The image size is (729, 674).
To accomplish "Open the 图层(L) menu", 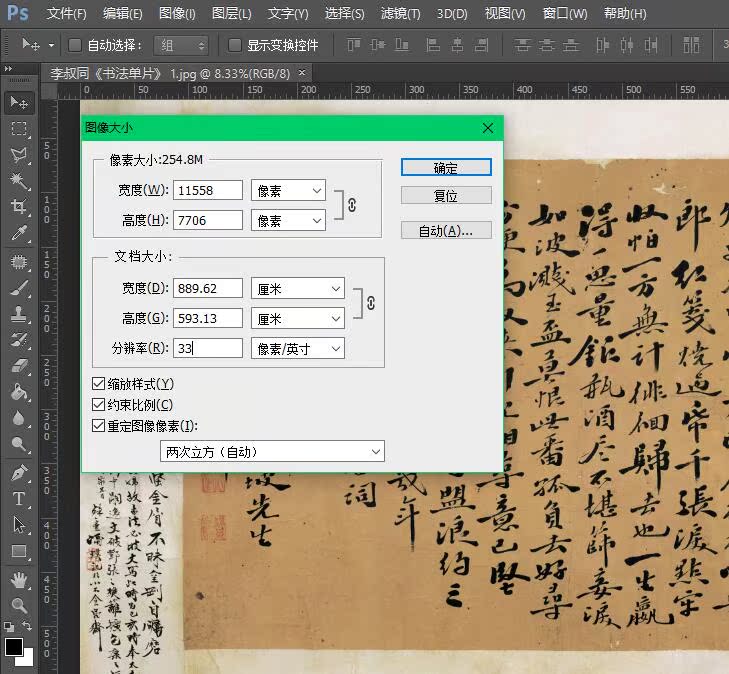I will 231,13.
